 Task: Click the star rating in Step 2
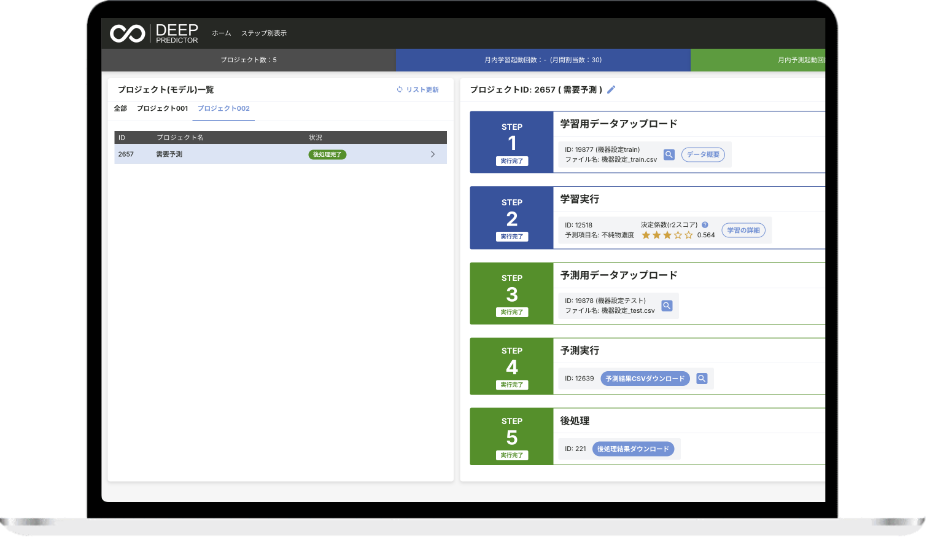[x=668, y=235]
